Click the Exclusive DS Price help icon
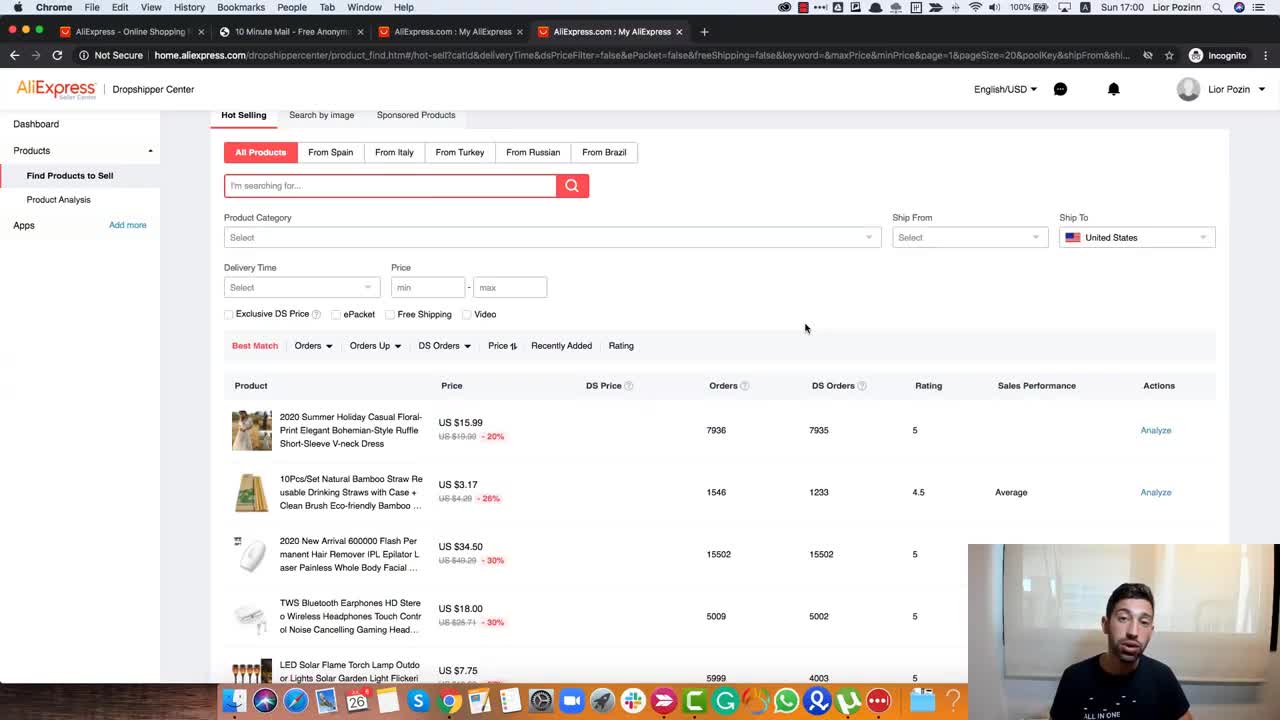Screen dimensions: 1280x720 (316, 314)
